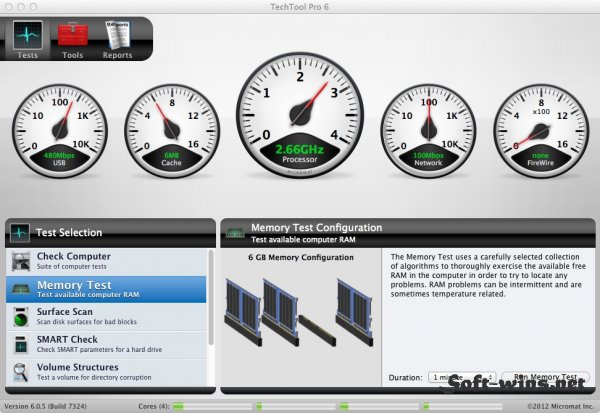The height and width of the screenshot is (413, 600).
Task: Select the Volume Structures row
Action: pyautogui.click(x=106, y=372)
